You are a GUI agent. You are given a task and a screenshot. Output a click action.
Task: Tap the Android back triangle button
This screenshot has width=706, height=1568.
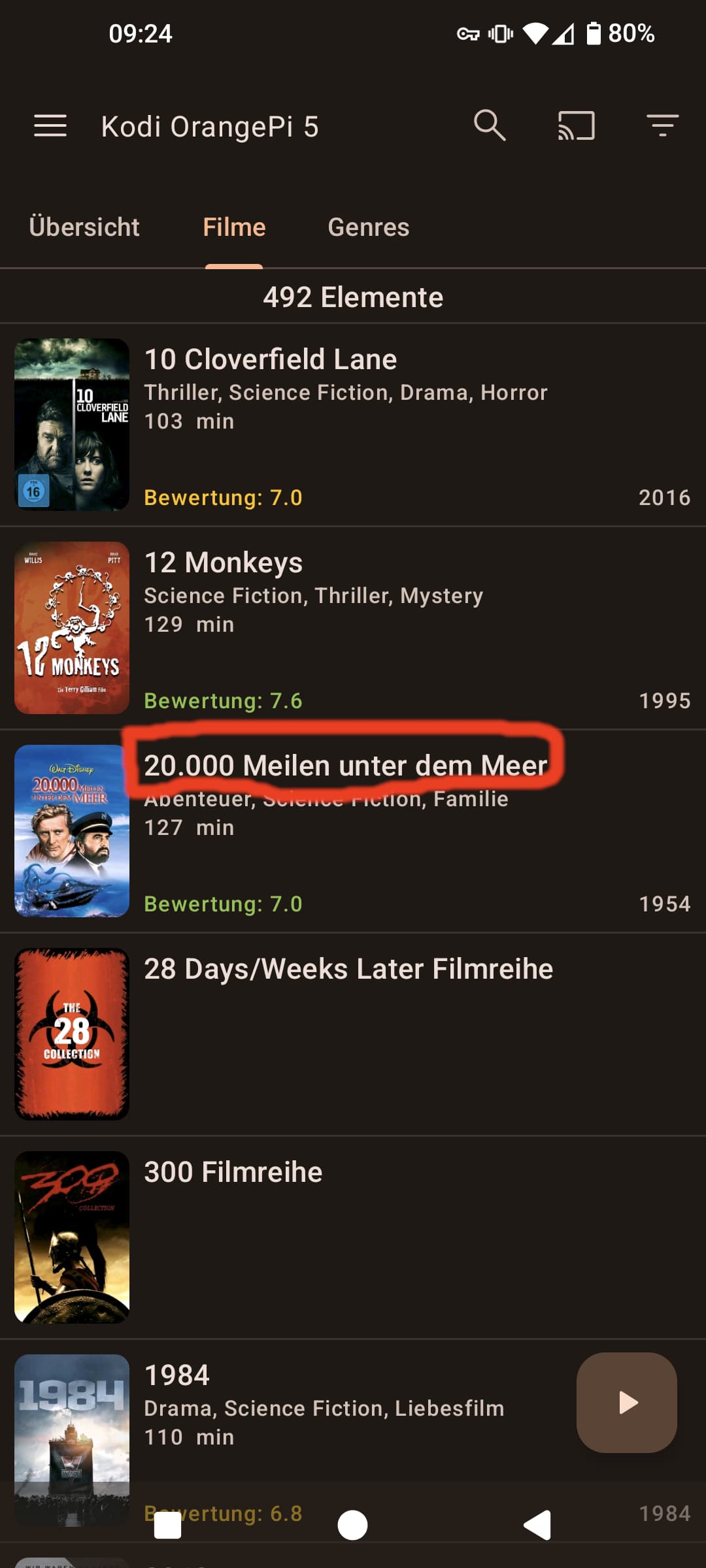pos(538,1526)
